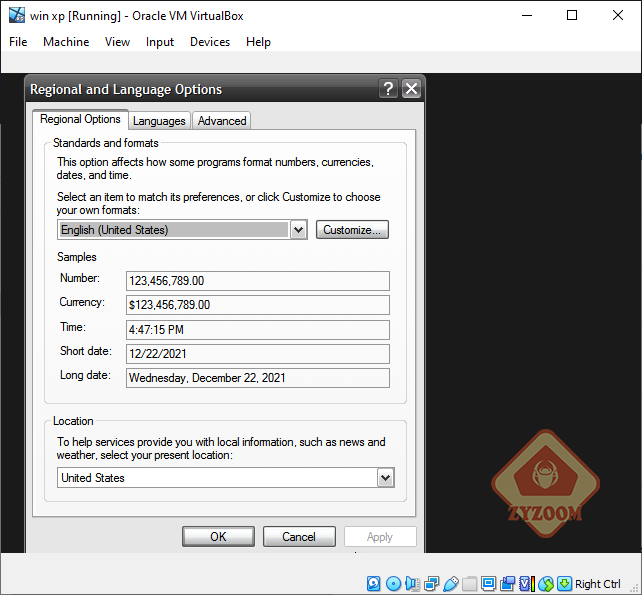Click the Right Ctrl host key label

(598, 584)
